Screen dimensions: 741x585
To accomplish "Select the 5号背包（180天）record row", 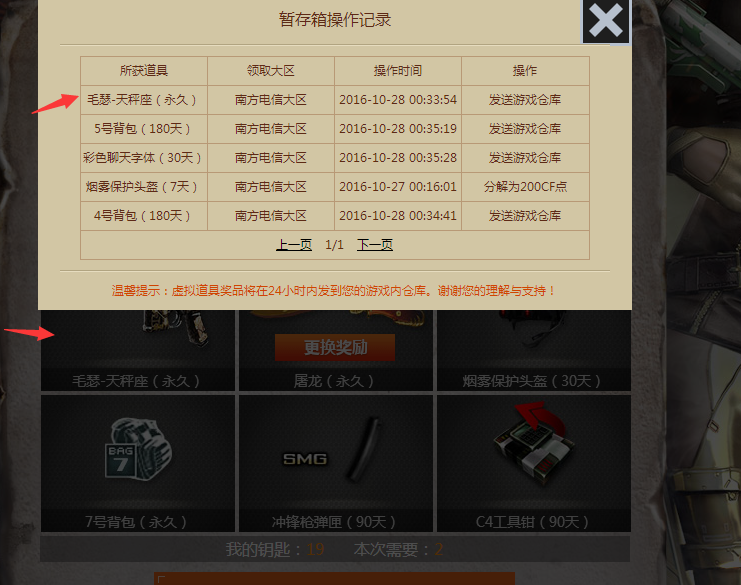I will point(335,129).
